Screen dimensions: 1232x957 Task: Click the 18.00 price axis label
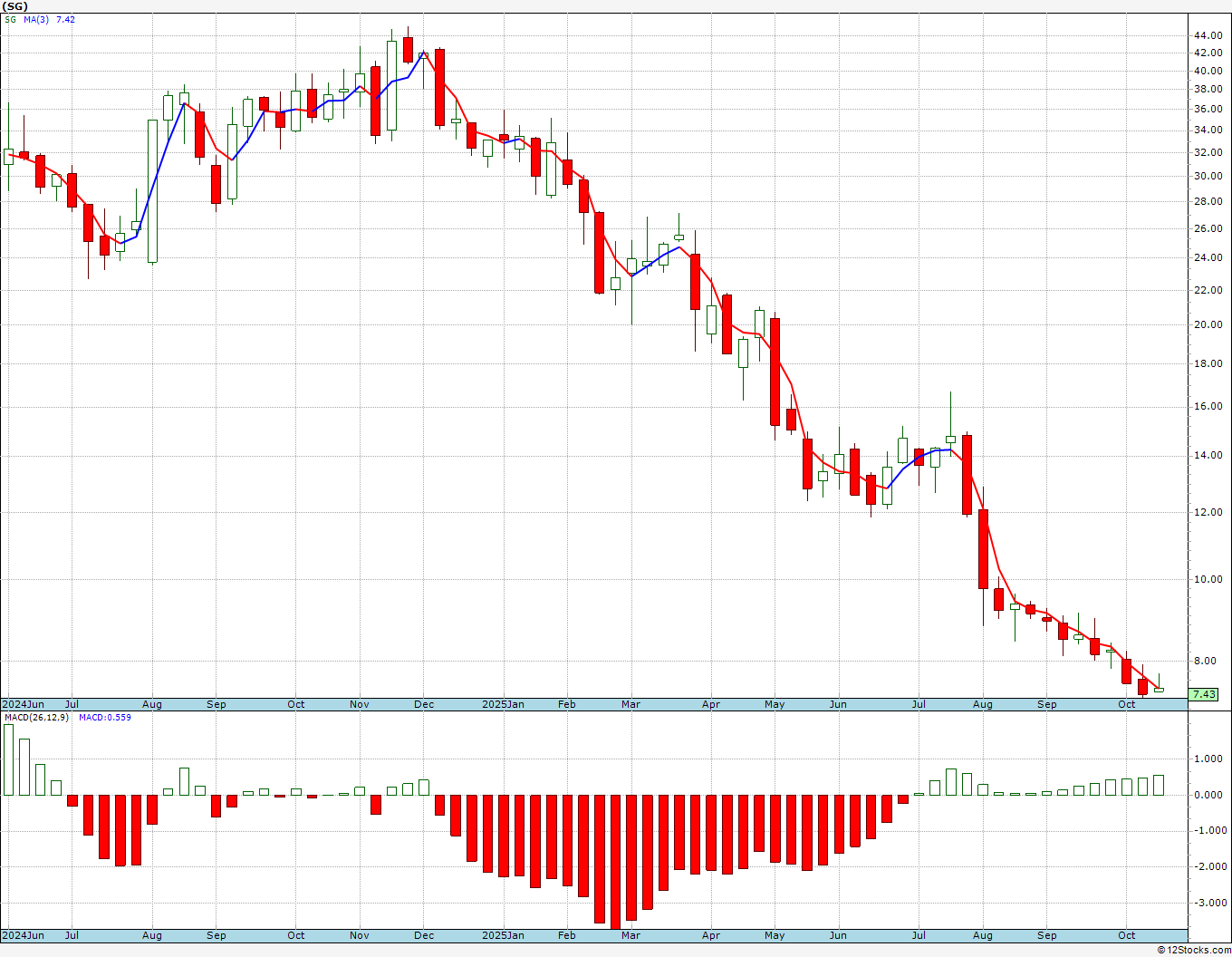(1208, 363)
